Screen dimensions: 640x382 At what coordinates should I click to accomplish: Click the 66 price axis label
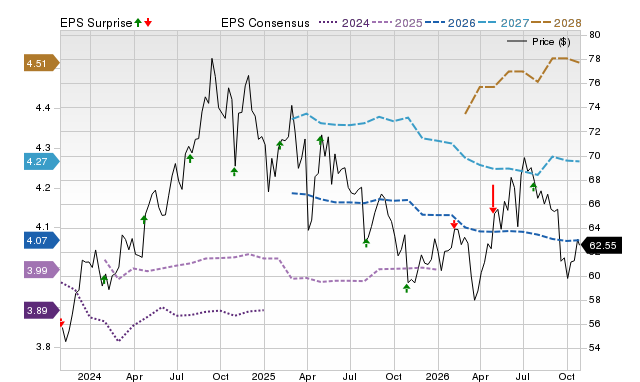coord(595,204)
